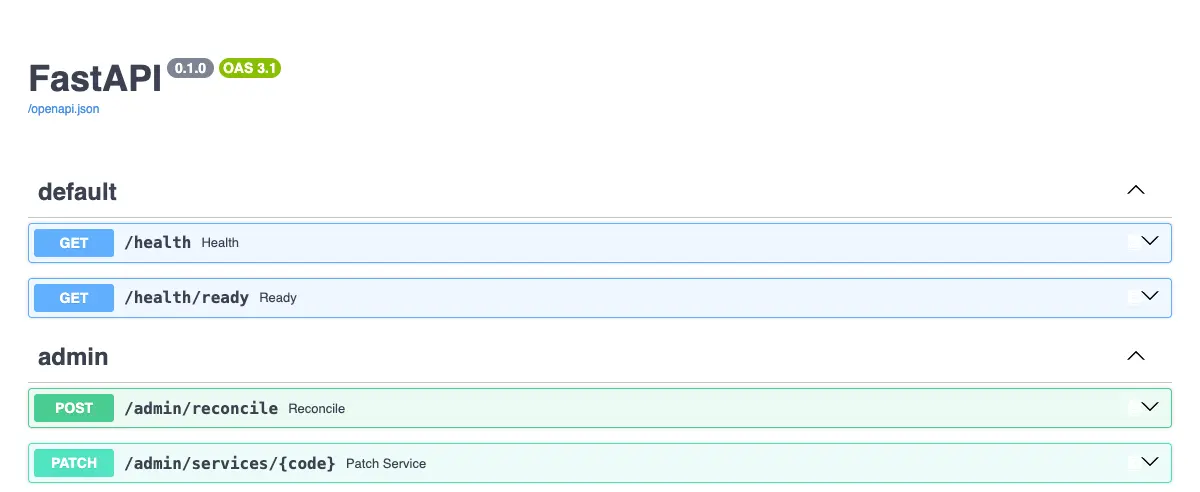Viewport: 1200px width, 492px height.
Task: Click the Reconcile summary text
Action: [x=316, y=409]
